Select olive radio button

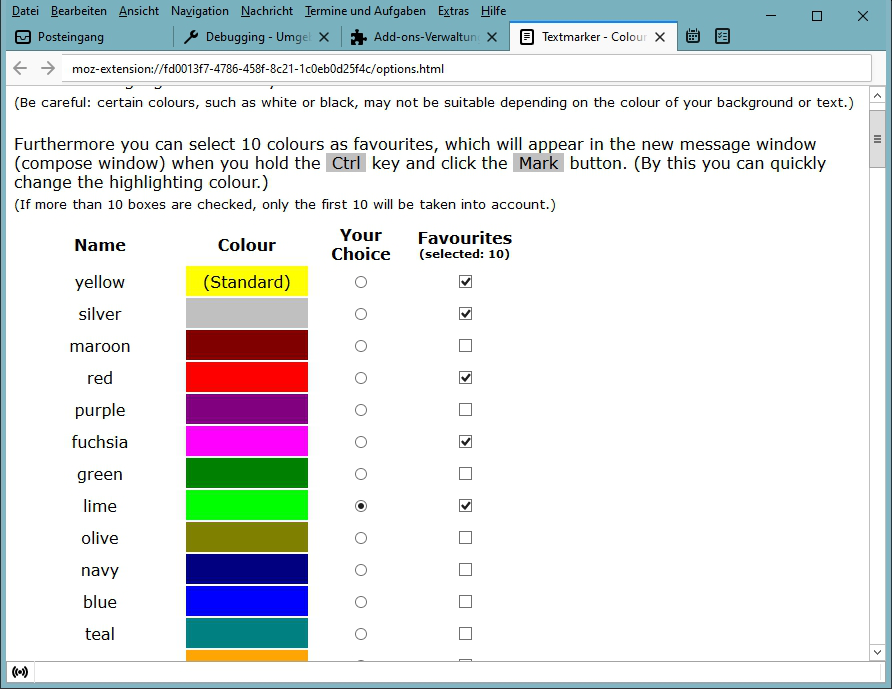(x=361, y=538)
